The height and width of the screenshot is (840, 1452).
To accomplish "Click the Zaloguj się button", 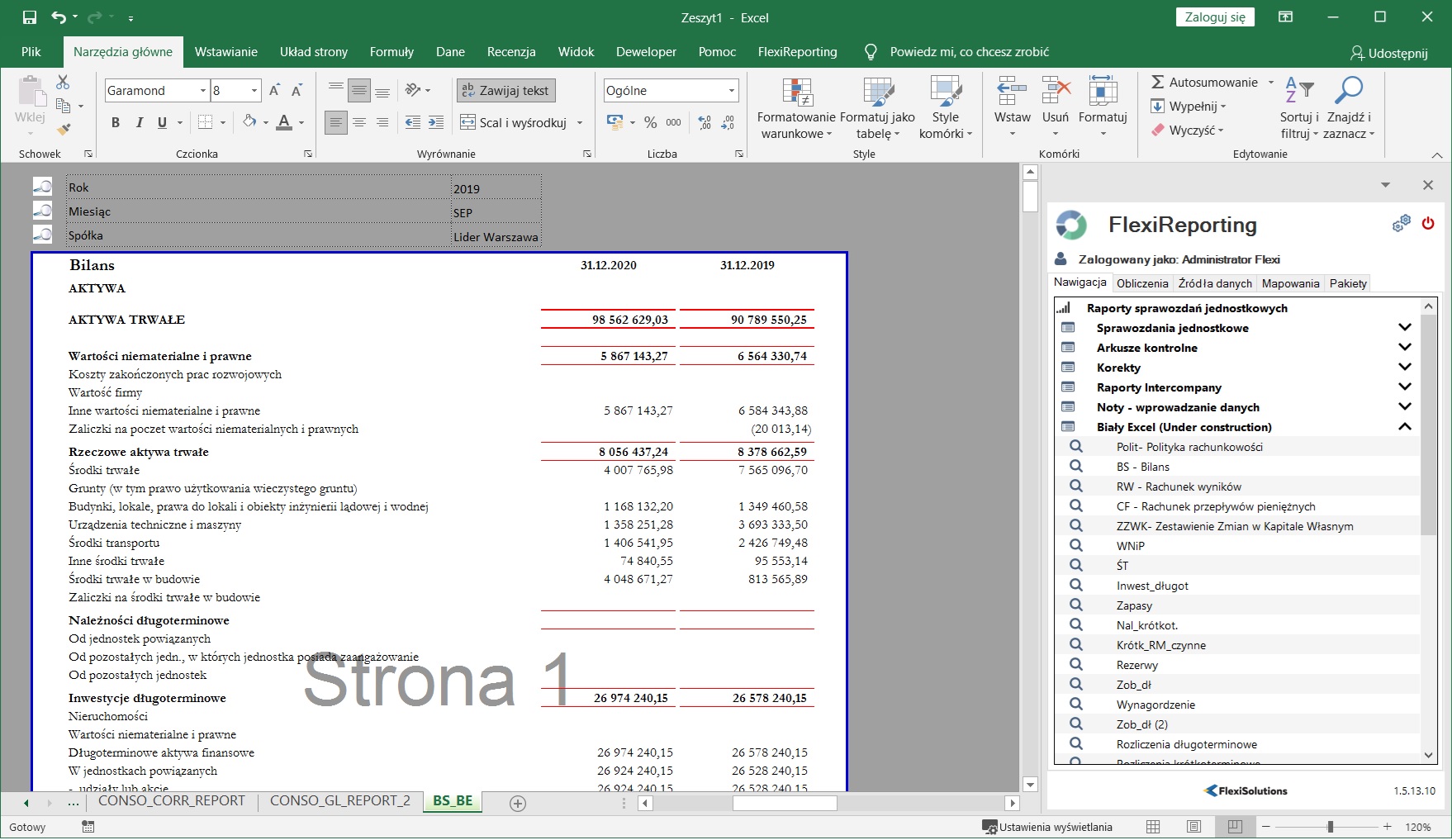I will coord(1214,17).
